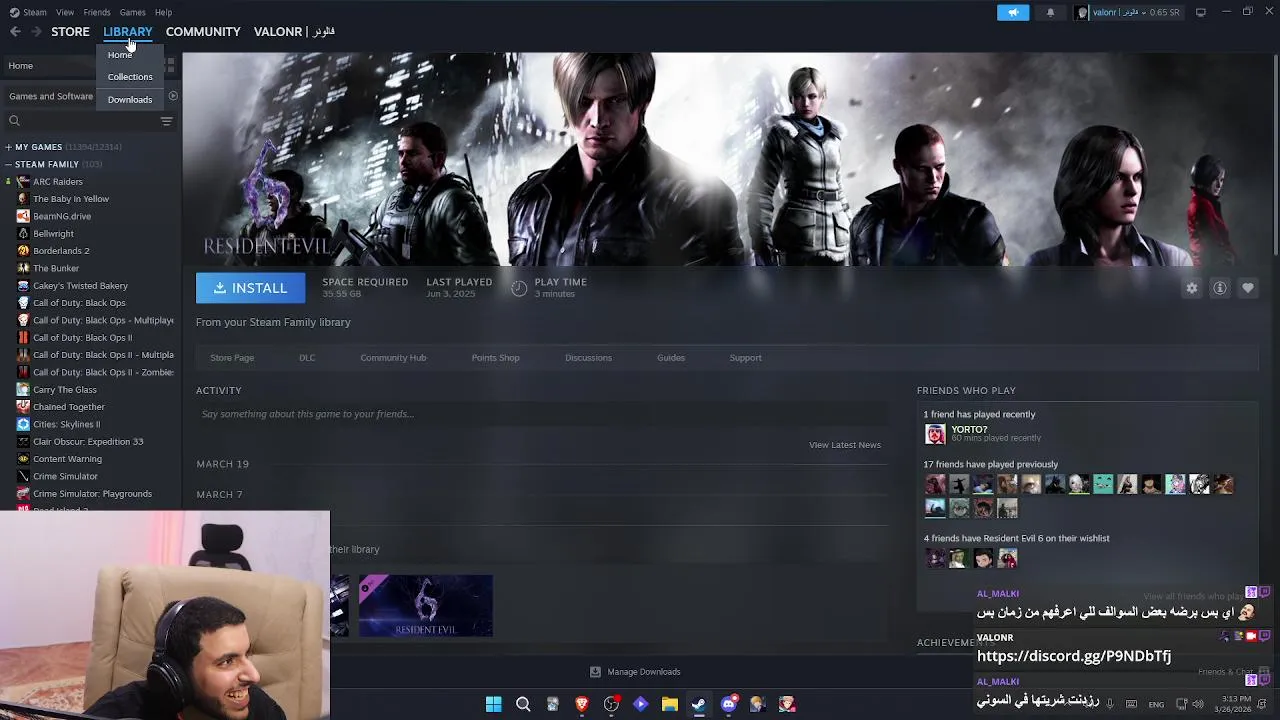This screenshot has width=1280, height=720.
Task: Open the Help menu
Action: [x=163, y=12]
